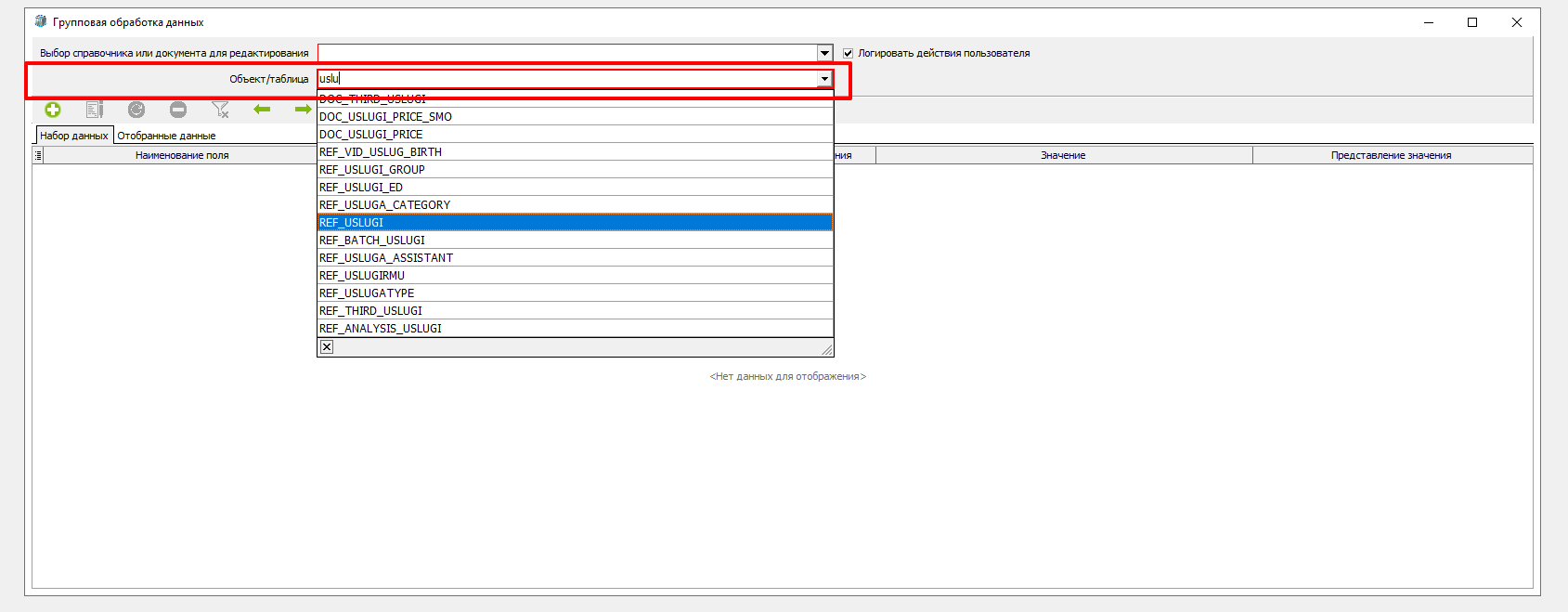1568x612 pixels.
Task: Collapse the Объект/таблица dropdown arrow
Action: pos(824,79)
